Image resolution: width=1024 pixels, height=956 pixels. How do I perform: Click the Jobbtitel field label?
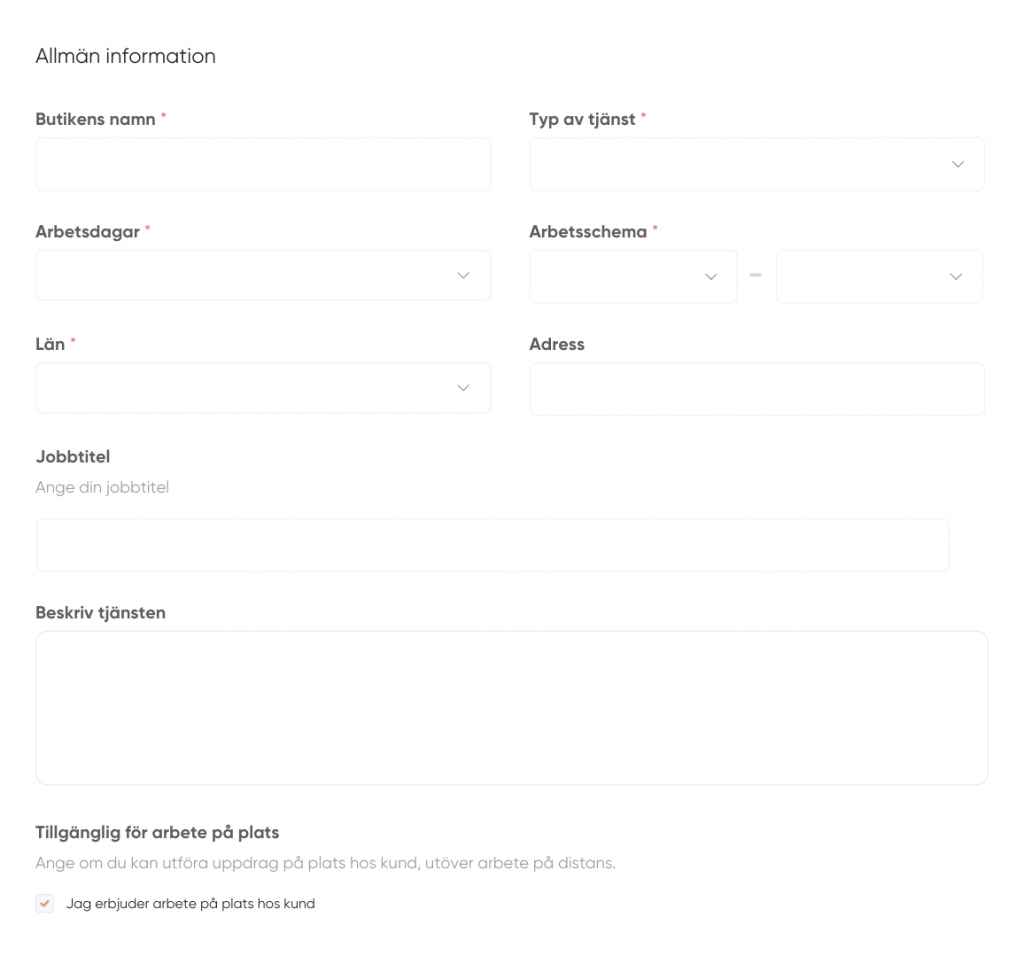73,457
